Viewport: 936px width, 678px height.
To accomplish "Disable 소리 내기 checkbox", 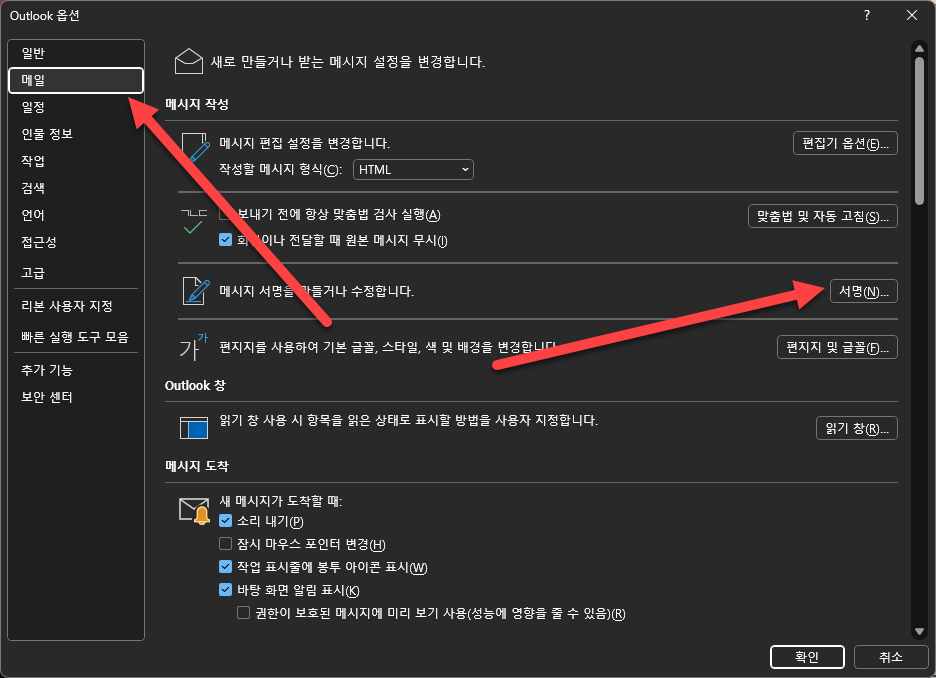I will [225, 521].
